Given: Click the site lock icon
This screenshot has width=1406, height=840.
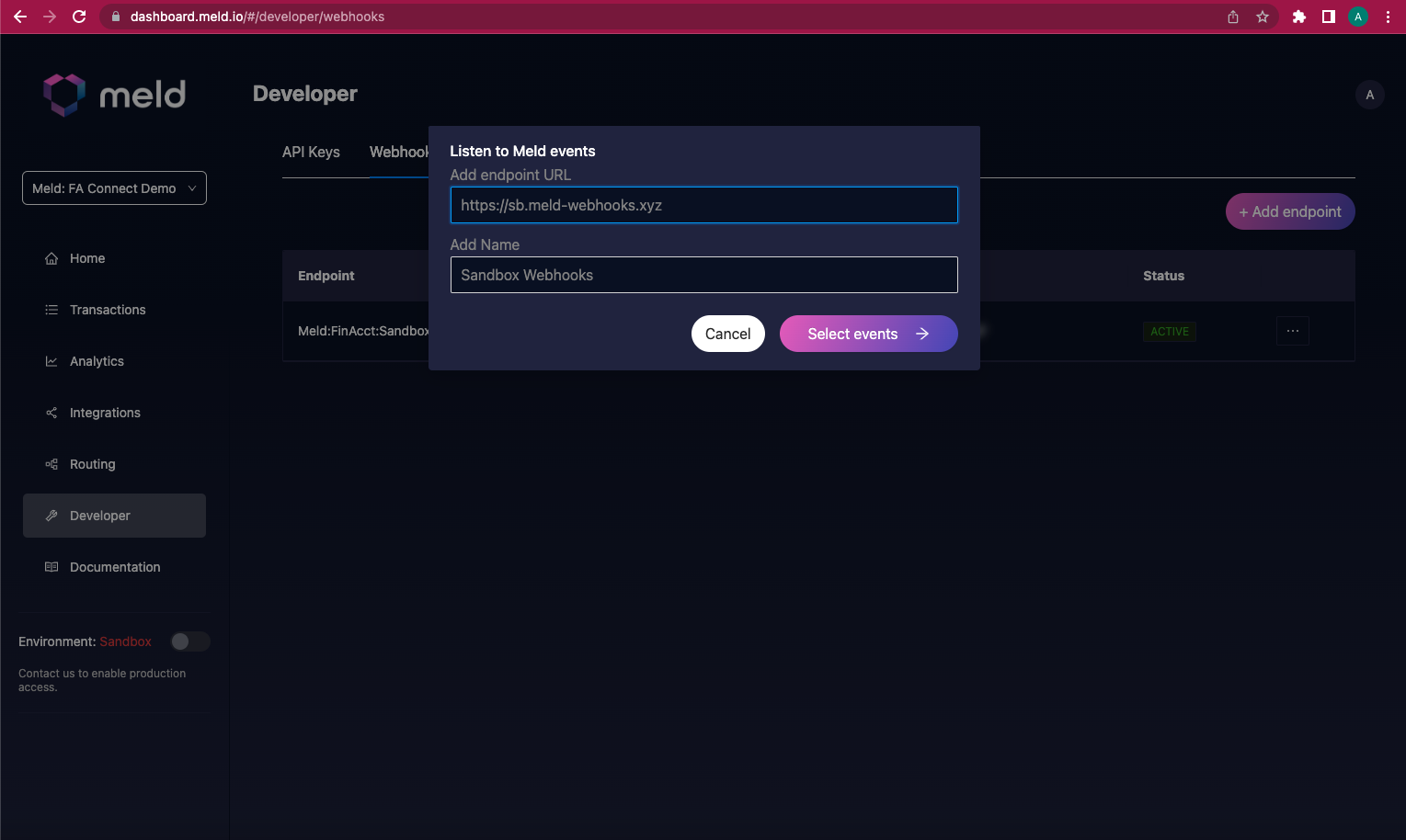Looking at the screenshot, I should pos(116,17).
